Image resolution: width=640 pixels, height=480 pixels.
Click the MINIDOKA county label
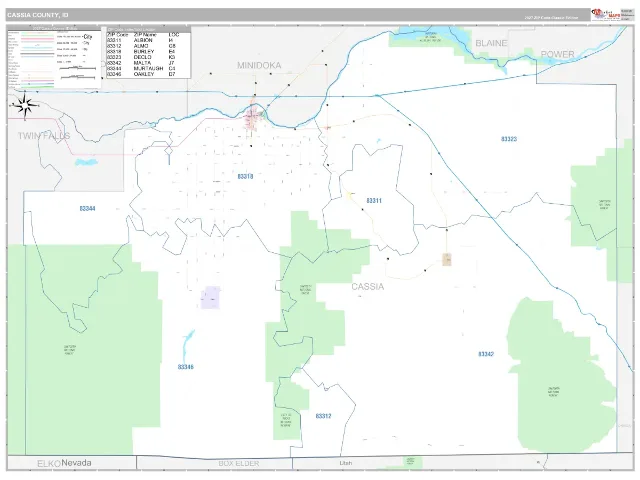pos(259,65)
